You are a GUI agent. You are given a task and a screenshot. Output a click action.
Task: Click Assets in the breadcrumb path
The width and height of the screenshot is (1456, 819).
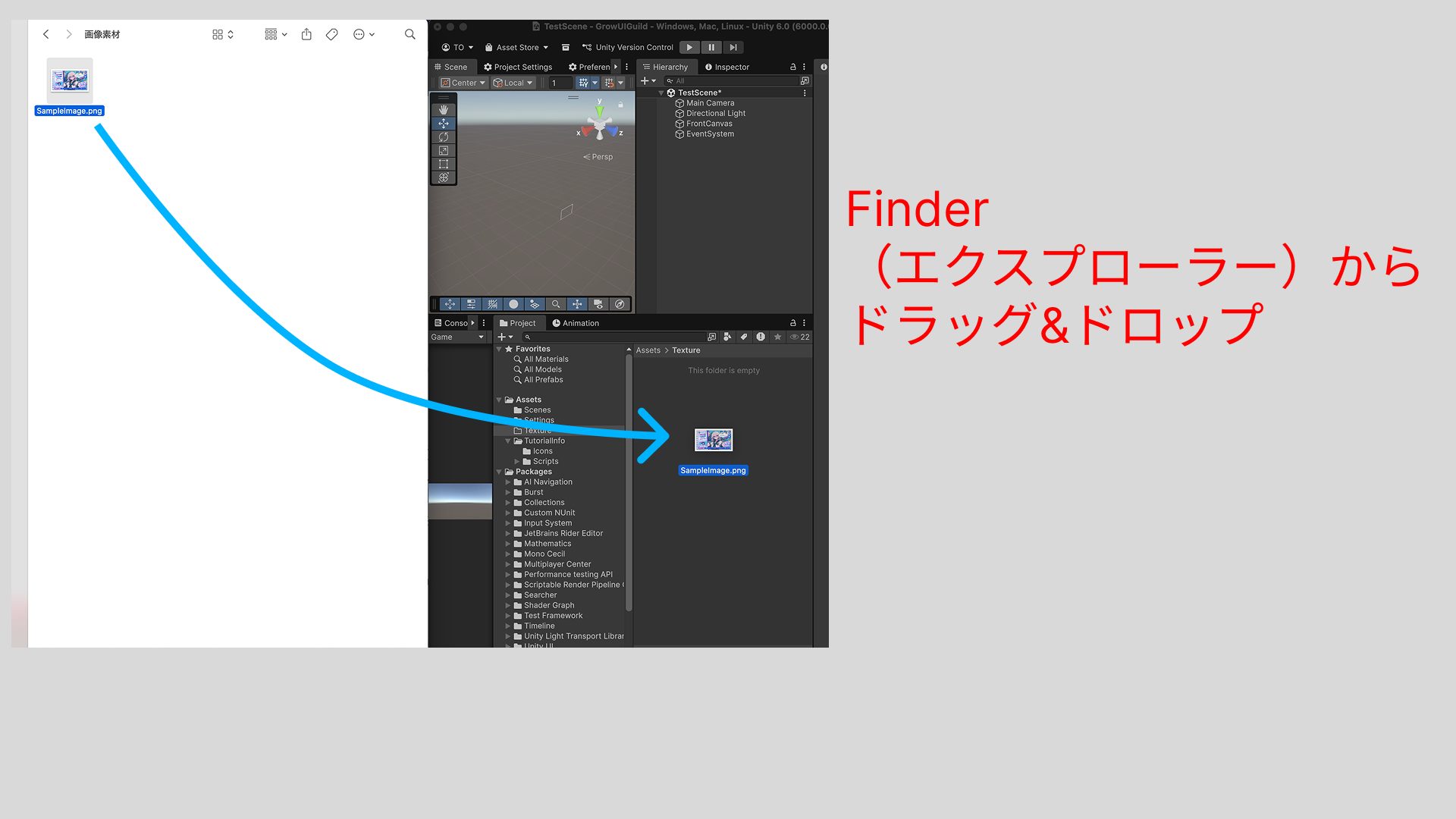tap(648, 350)
